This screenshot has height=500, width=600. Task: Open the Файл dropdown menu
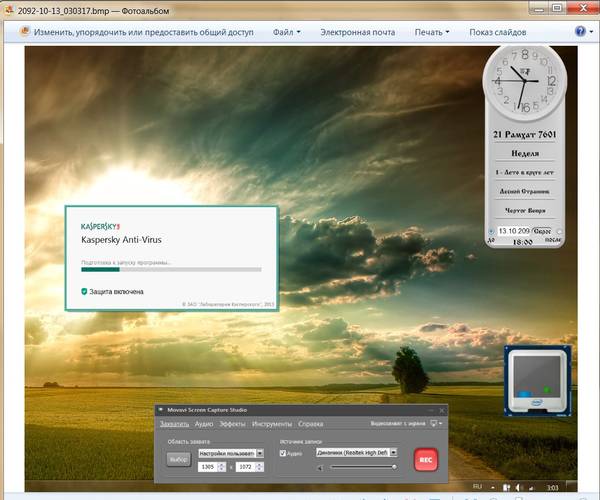pos(284,32)
